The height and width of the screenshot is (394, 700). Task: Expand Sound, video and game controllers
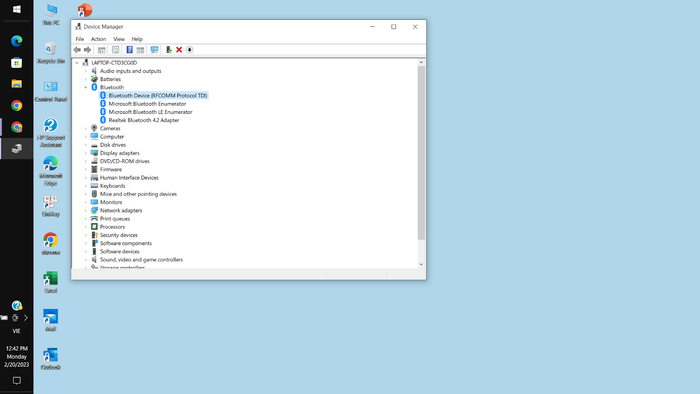click(x=86, y=260)
